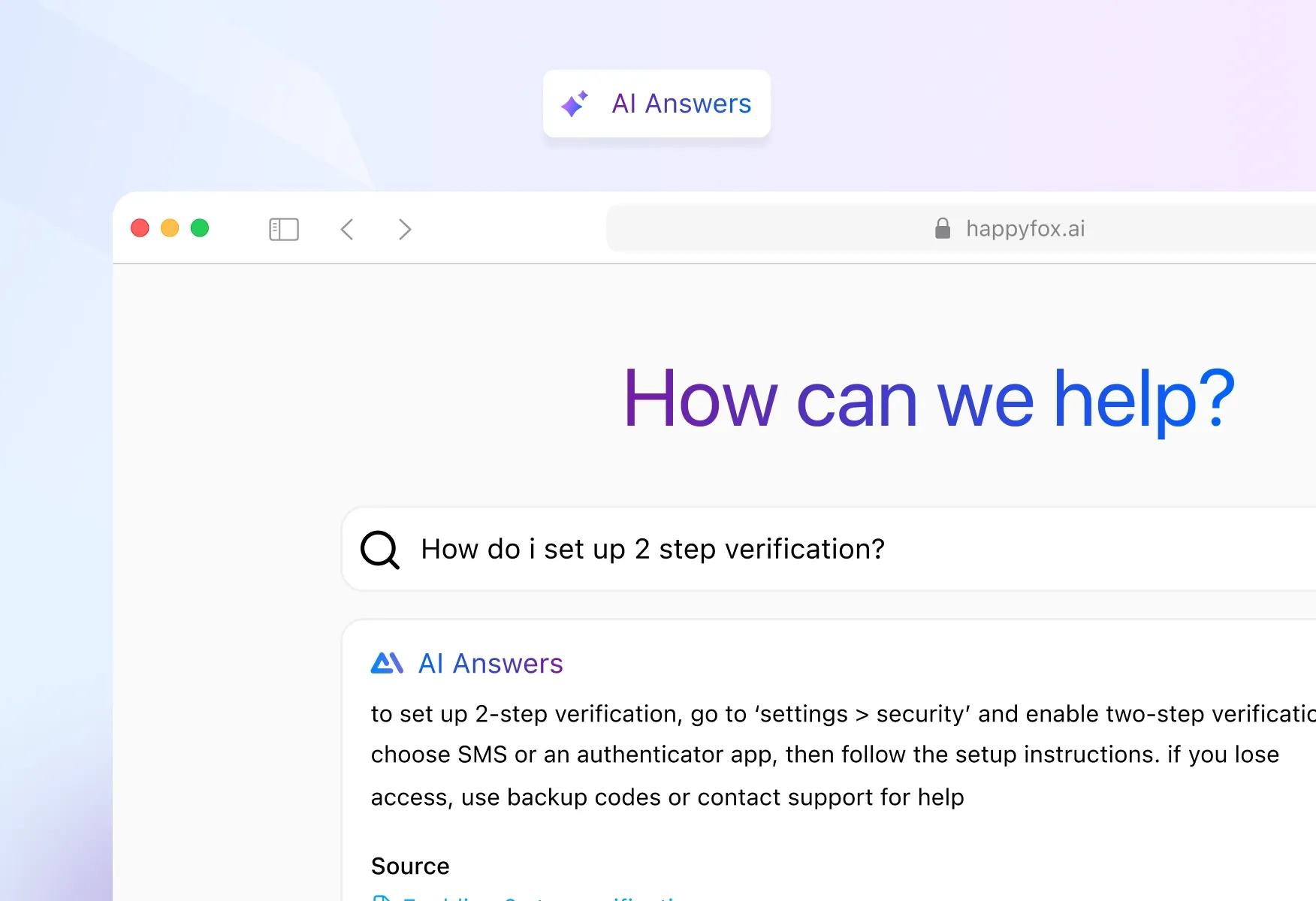This screenshot has width=1316, height=901.
Task: Click the sparkle icon in the top badge
Action: [575, 104]
